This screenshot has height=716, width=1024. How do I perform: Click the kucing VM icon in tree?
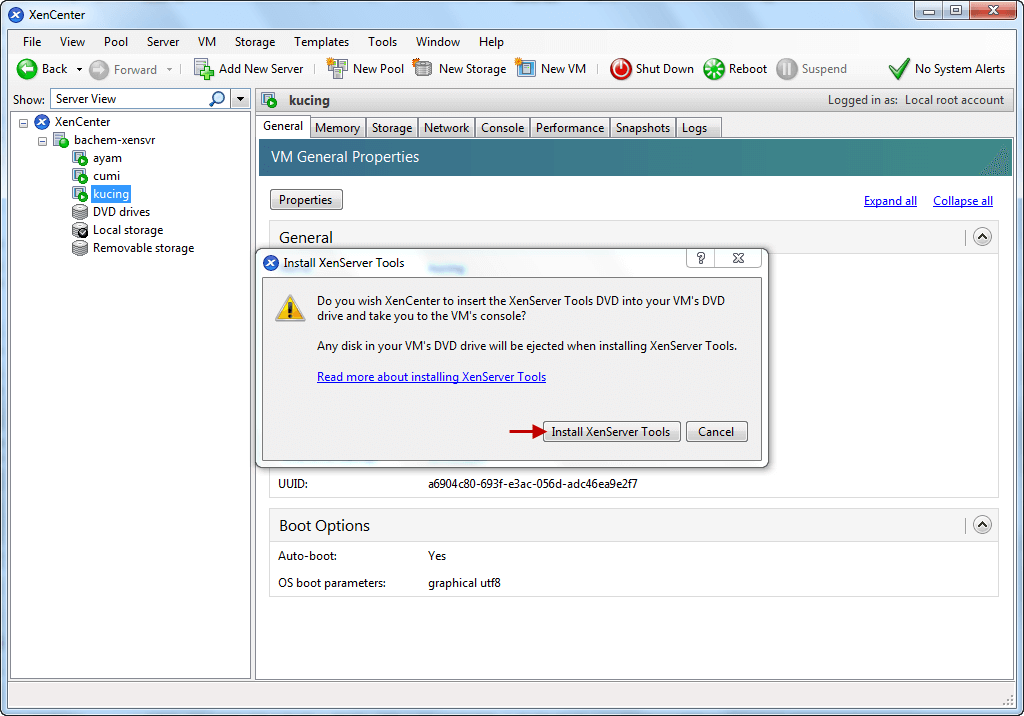[80, 194]
